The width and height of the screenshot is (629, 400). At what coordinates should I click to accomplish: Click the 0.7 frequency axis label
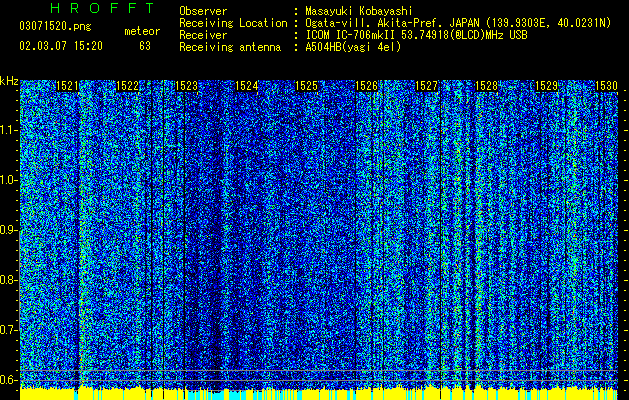click(x=9, y=330)
